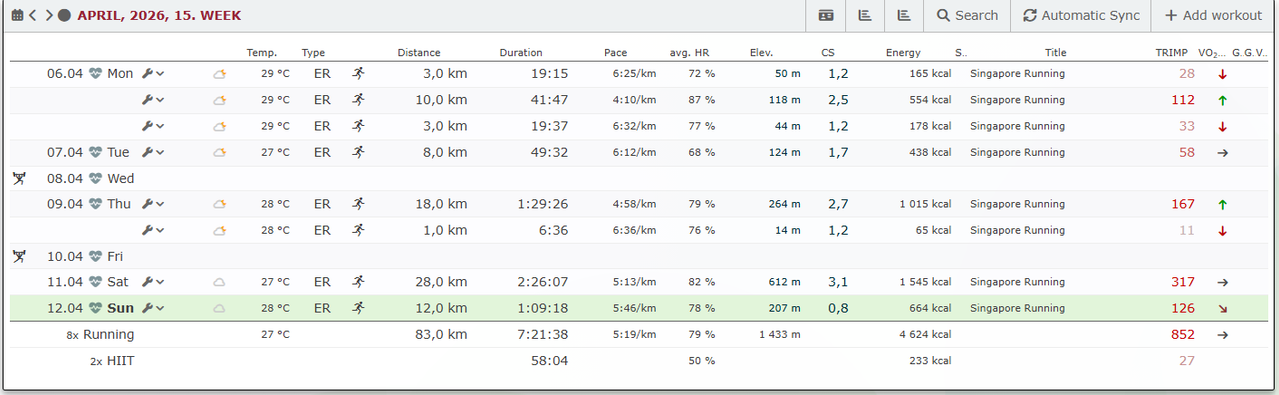Click the running sport icon for the 28,0 km run
Viewport: 1279px width, 395px height.
(358, 282)
